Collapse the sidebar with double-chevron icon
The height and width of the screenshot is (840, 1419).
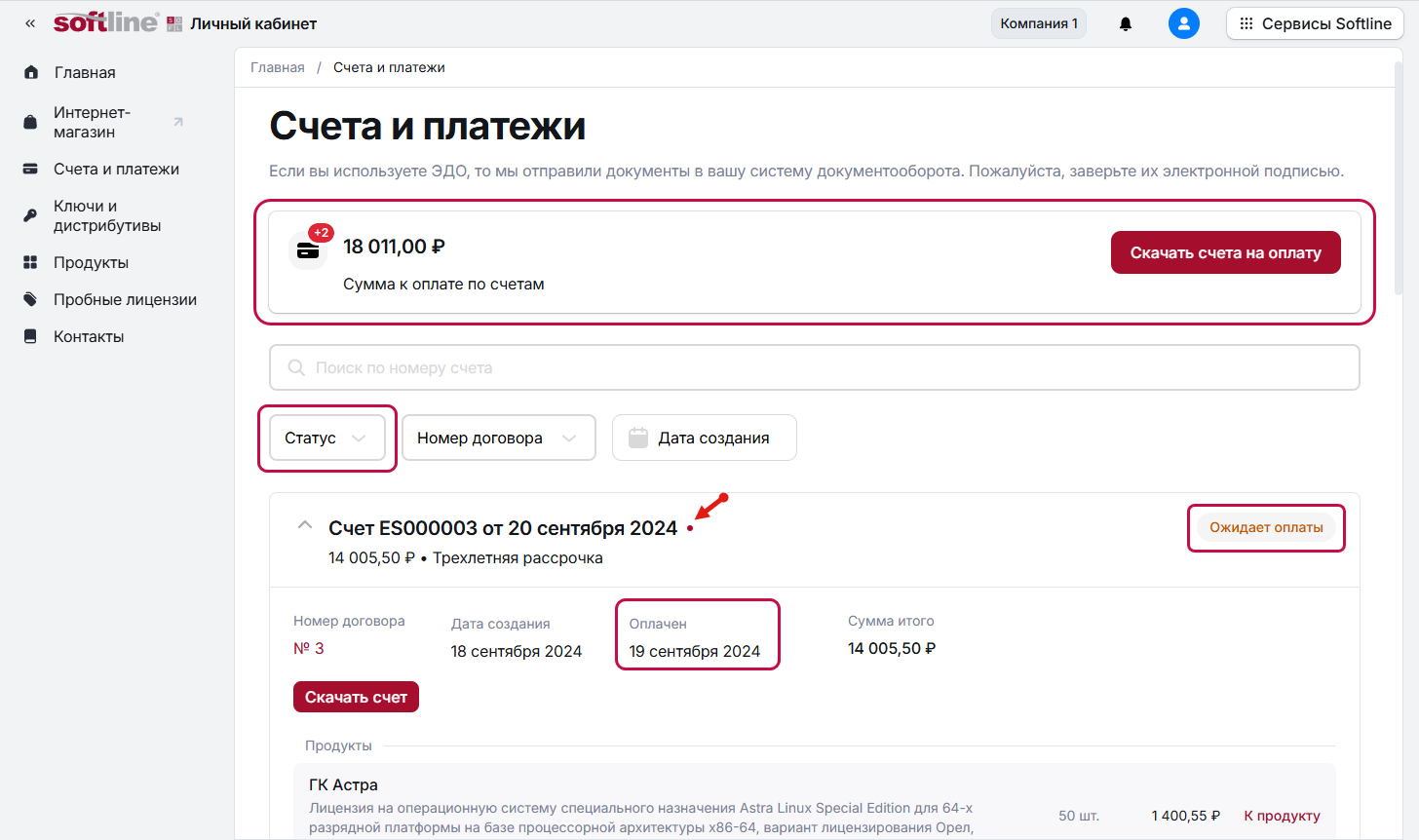click(30, 23)
